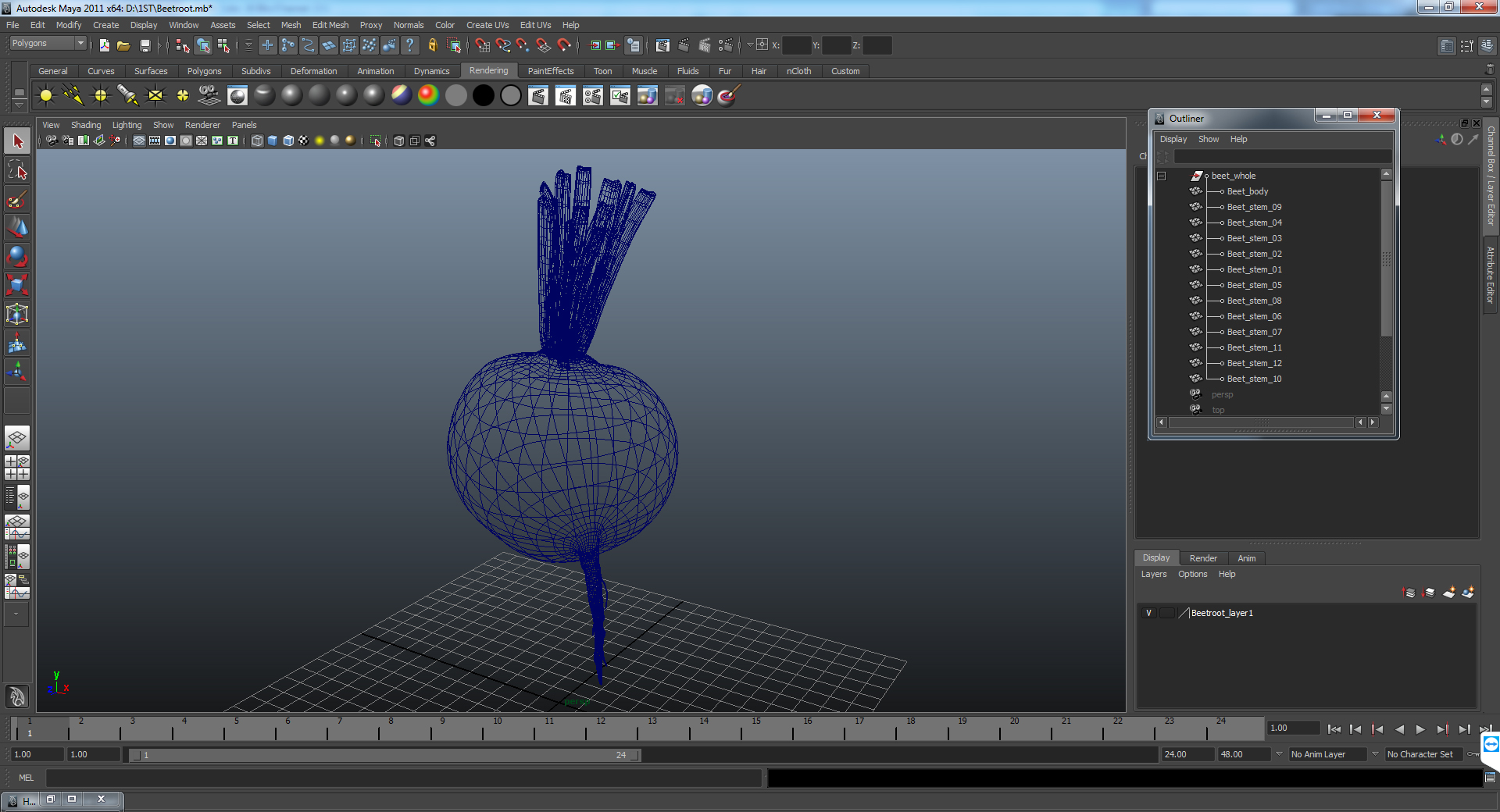The width and height of the screenshot is (1500, 812).
Task: Toggle Snap to Curves magnet icon
Action: tap(503, 46)
